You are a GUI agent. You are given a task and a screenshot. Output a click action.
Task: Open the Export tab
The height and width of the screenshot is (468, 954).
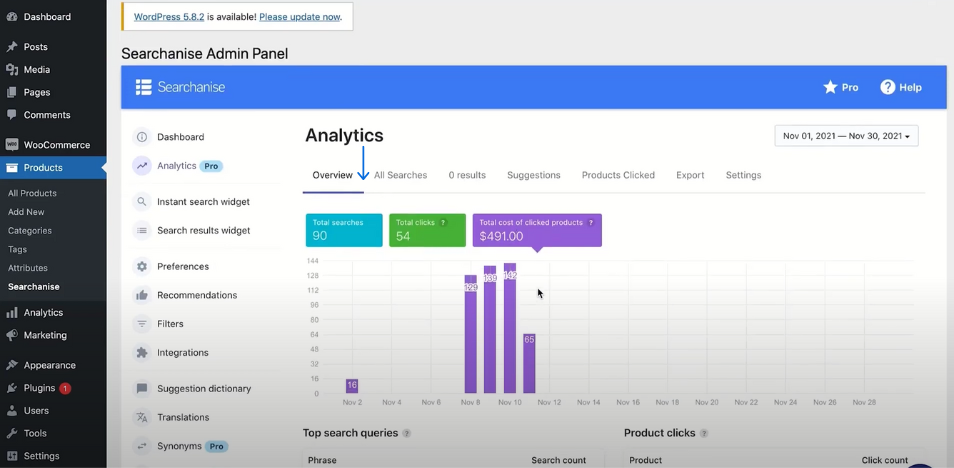[690, 175]
